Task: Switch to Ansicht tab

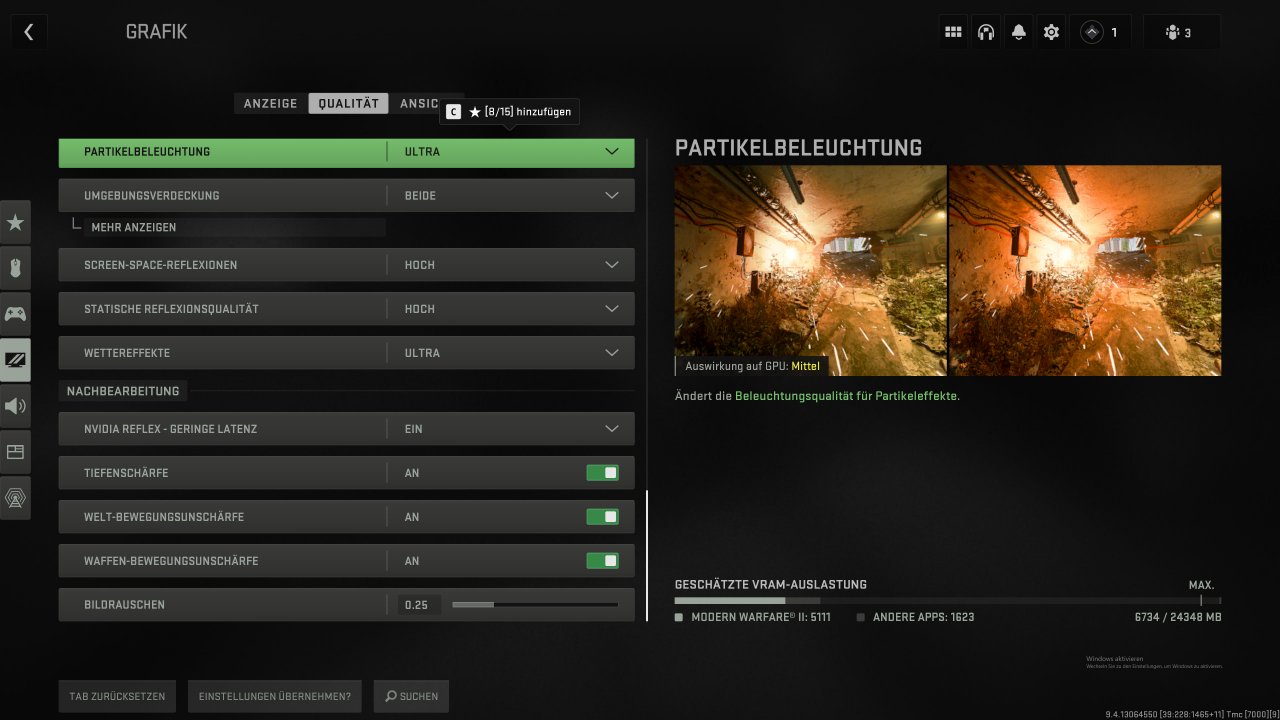Action: click(x=419, y=103)
